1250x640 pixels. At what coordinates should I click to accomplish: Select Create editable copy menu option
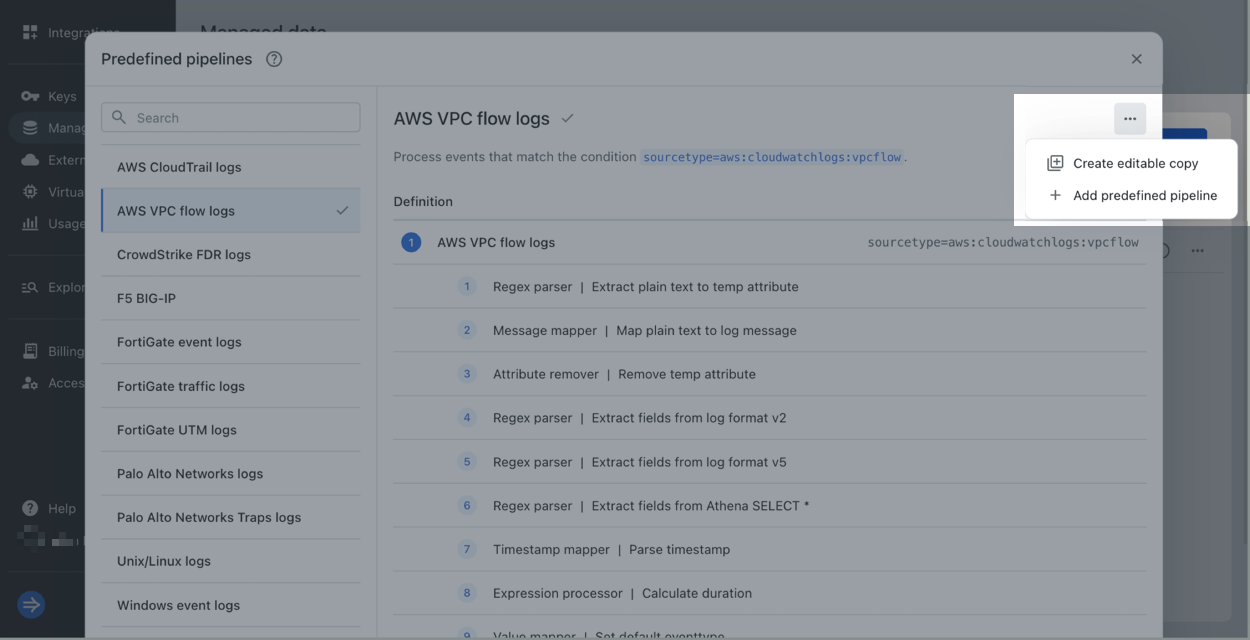[x=1132, y=163]
